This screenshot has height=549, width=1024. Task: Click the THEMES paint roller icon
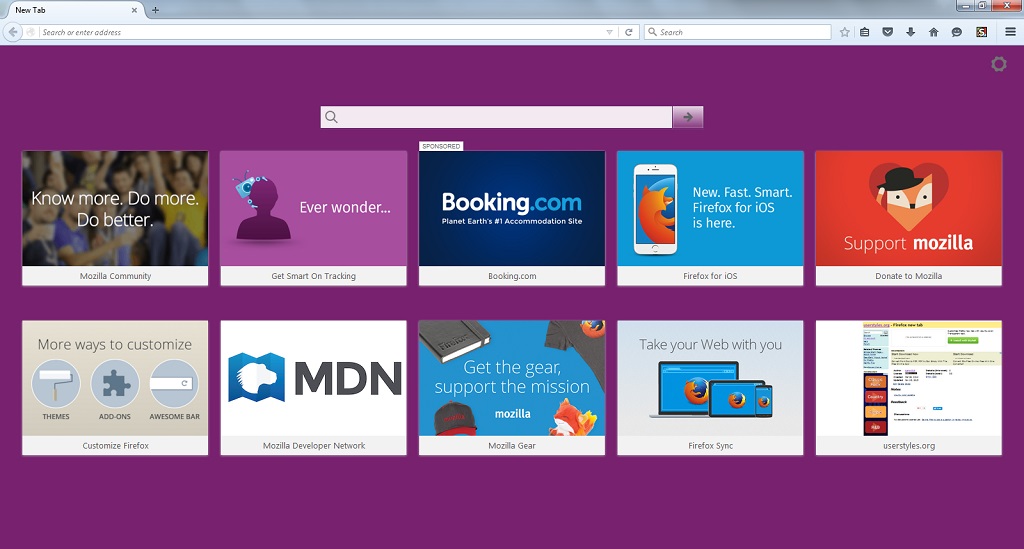coord(56,384)
